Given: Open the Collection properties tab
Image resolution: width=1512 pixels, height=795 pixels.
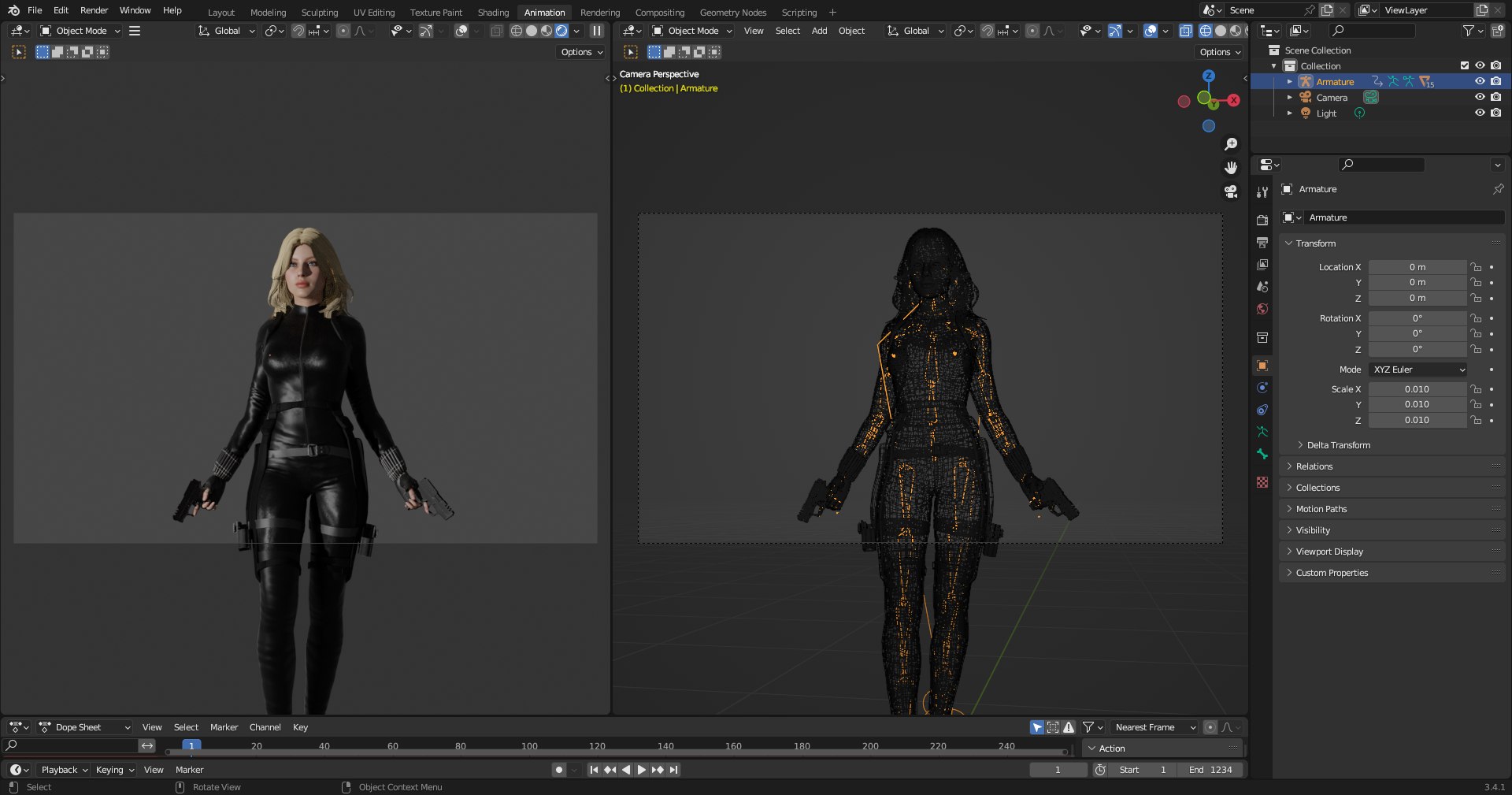Looking at the screenshot, I should (1262, 338).
